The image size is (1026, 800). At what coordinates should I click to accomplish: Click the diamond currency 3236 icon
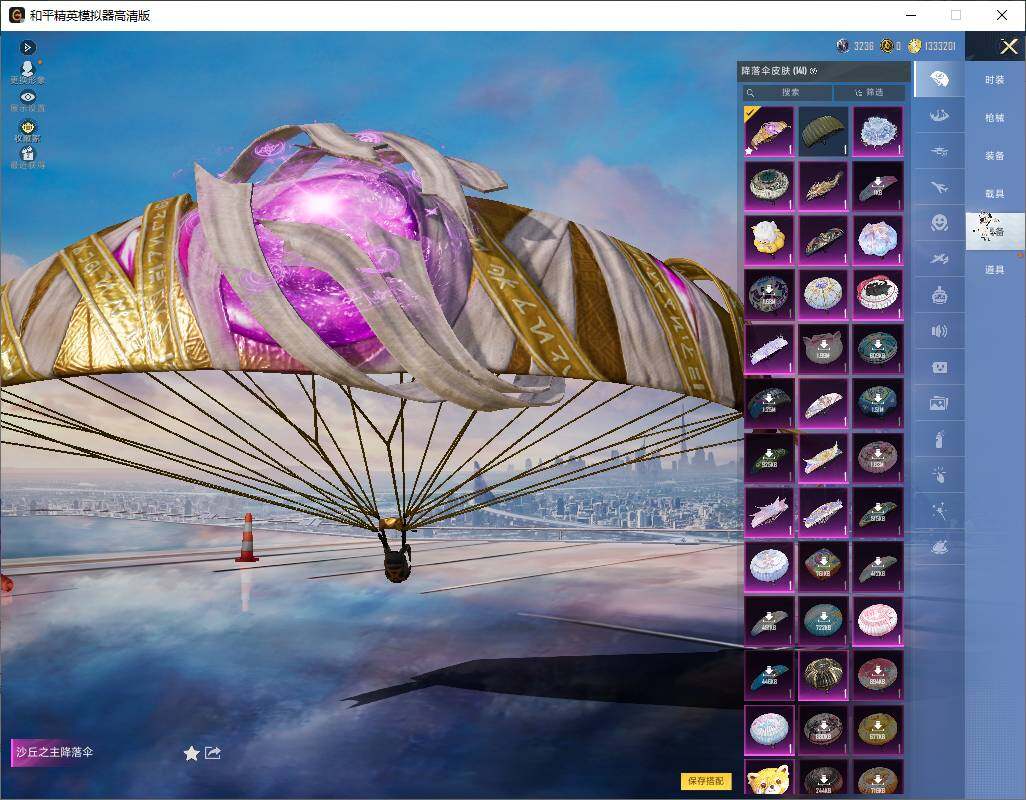click(843, 46)
